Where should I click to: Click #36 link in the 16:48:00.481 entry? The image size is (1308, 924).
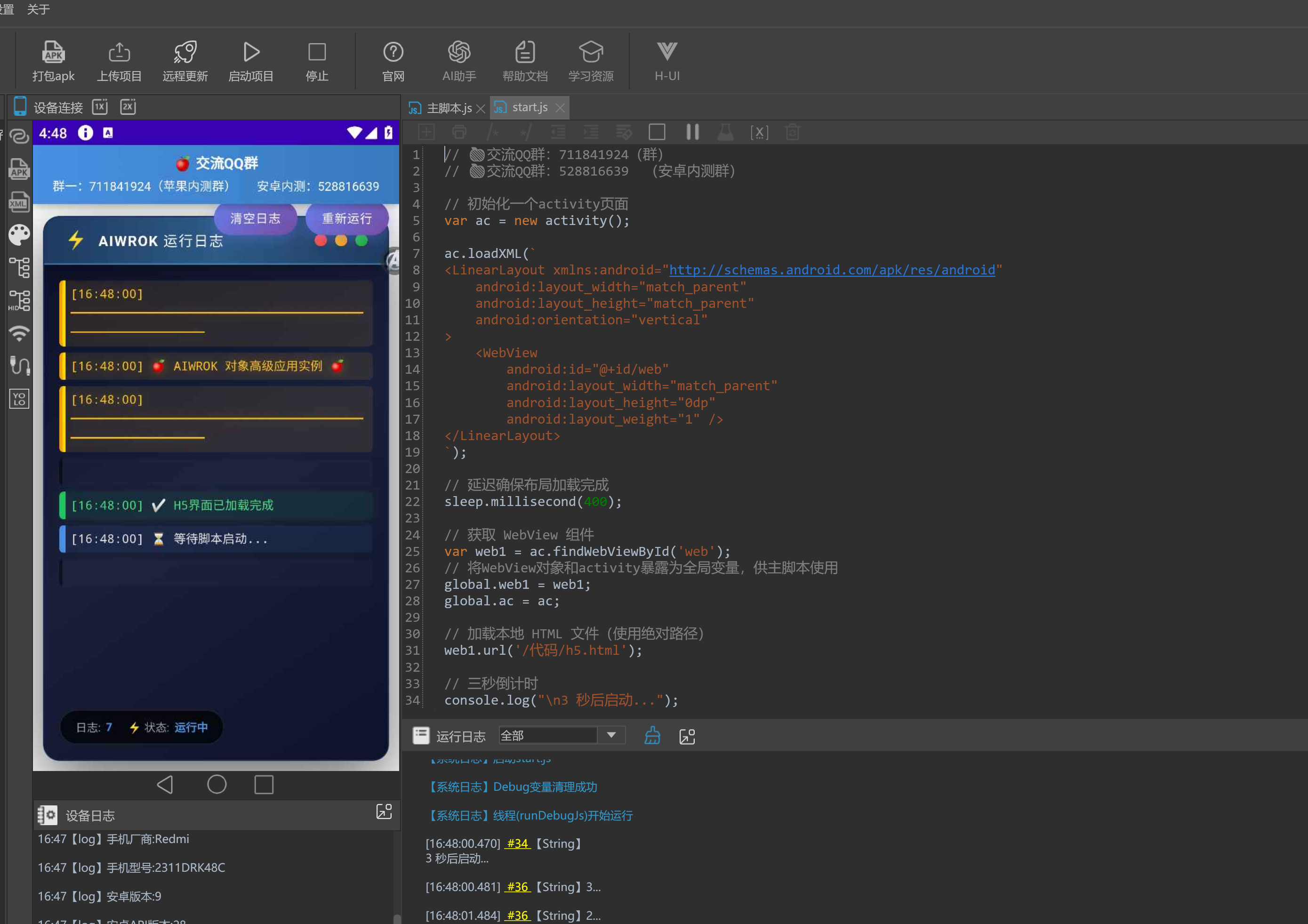point(517,886)
